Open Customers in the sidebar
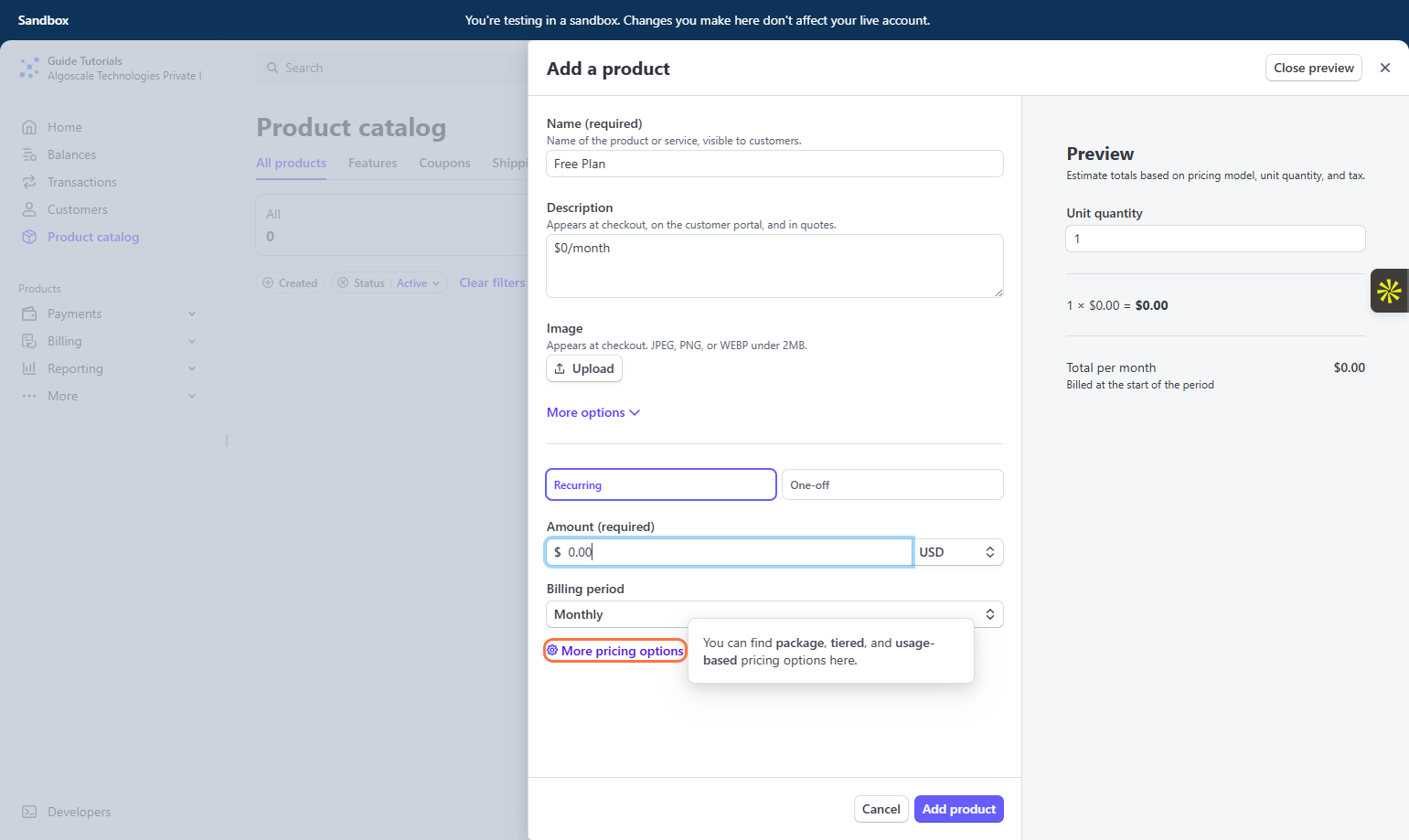 tap(77, 209)
